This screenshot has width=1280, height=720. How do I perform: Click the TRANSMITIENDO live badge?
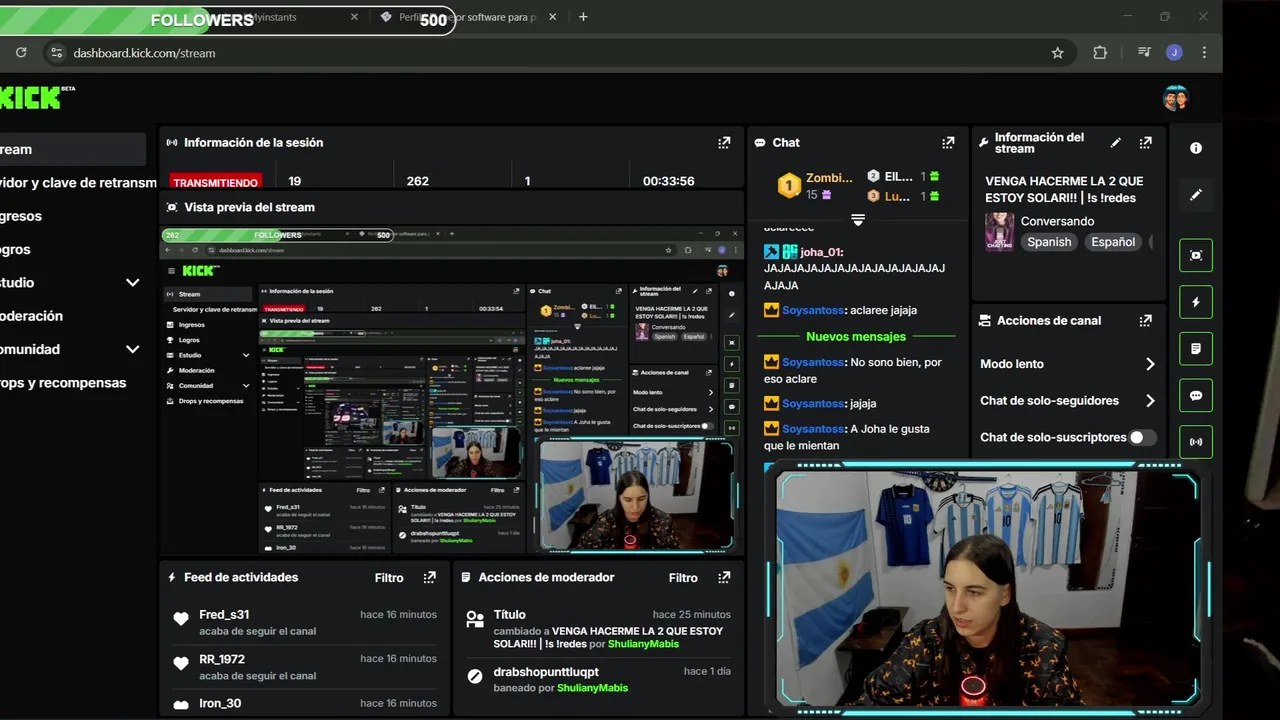(216, 182)
